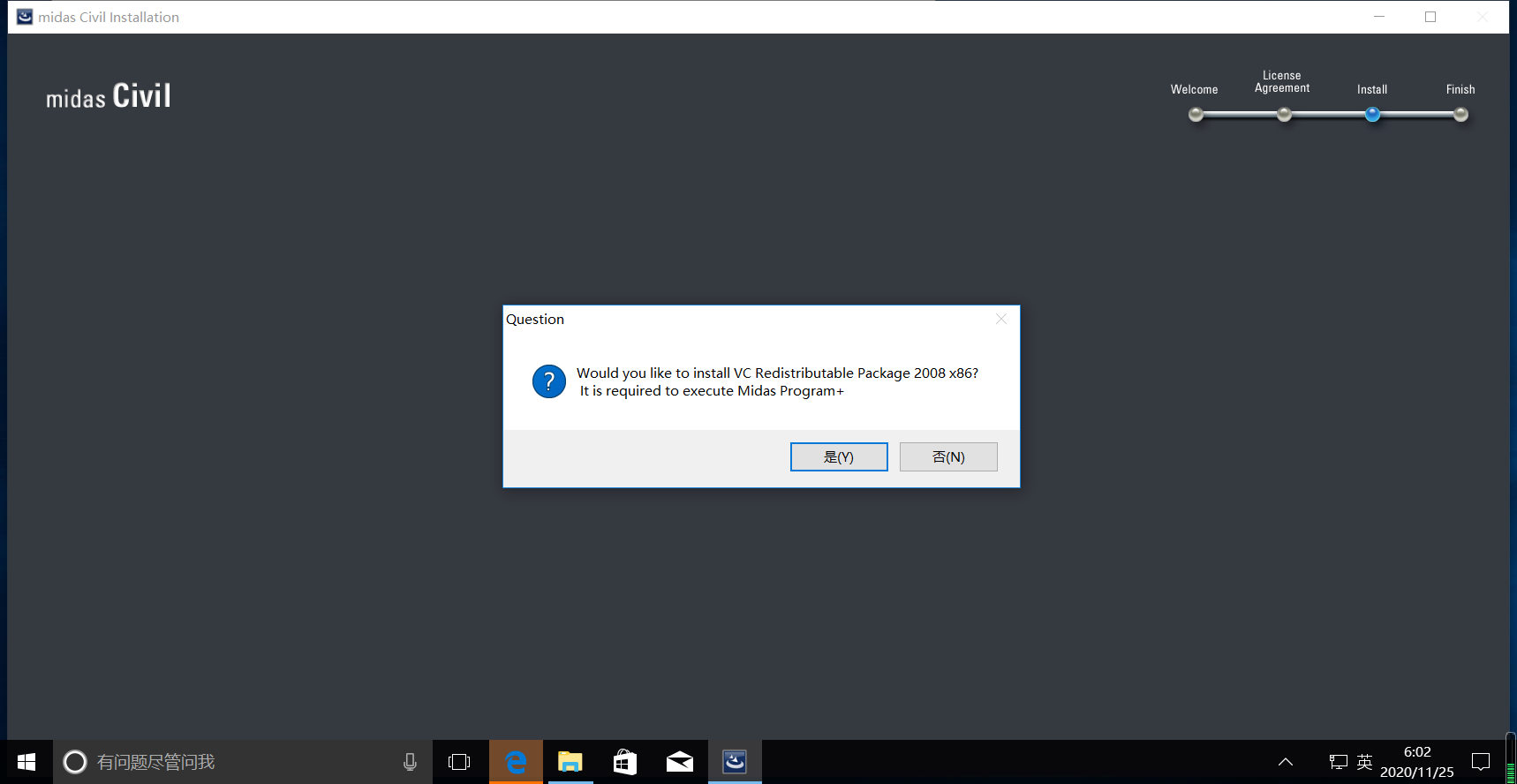The height and width of the screenshot is (784, 1517).
Task: Open the Mail app from taskbar
Action: (680, 762)
